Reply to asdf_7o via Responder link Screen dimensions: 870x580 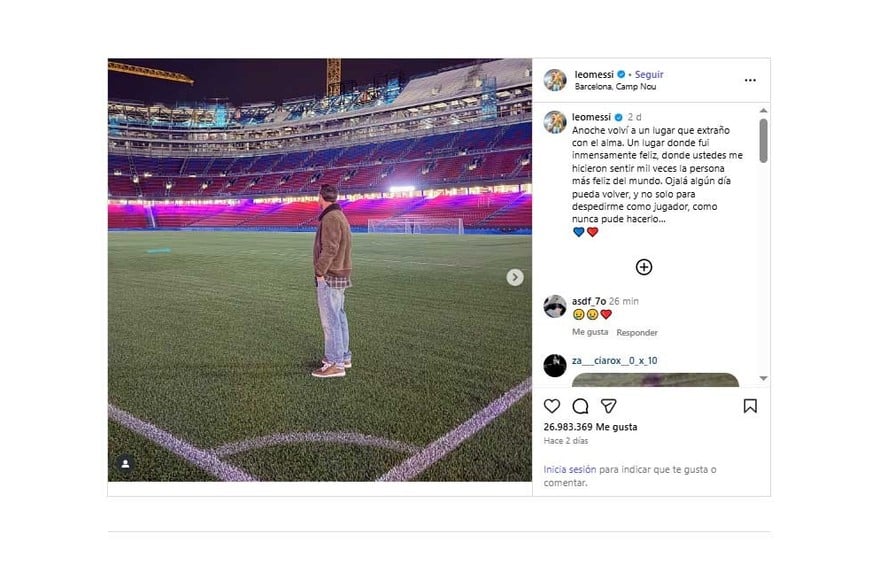[638, 332]
